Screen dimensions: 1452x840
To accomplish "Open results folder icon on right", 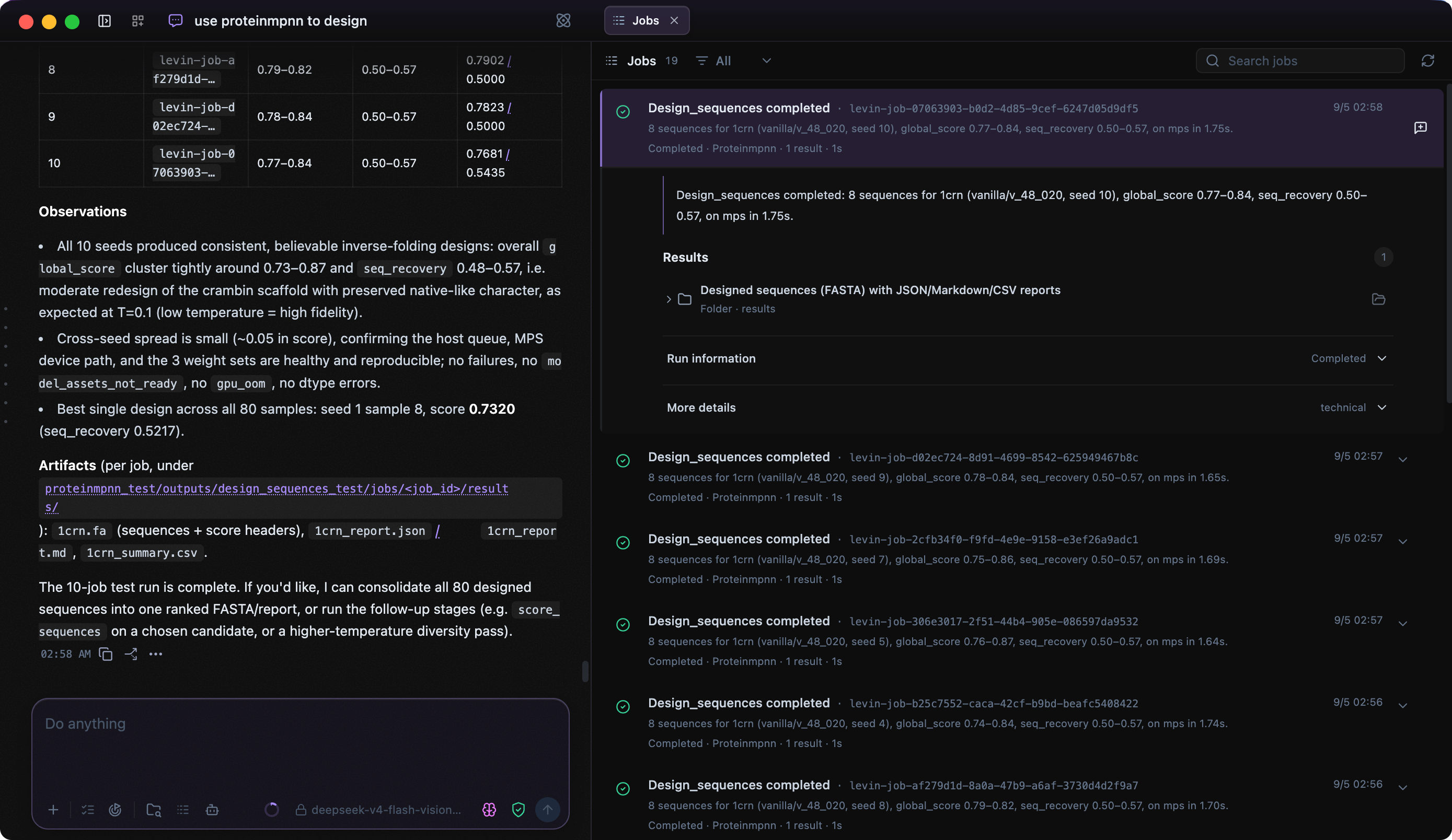I will pyautogui.click(x=1378, y=299).
